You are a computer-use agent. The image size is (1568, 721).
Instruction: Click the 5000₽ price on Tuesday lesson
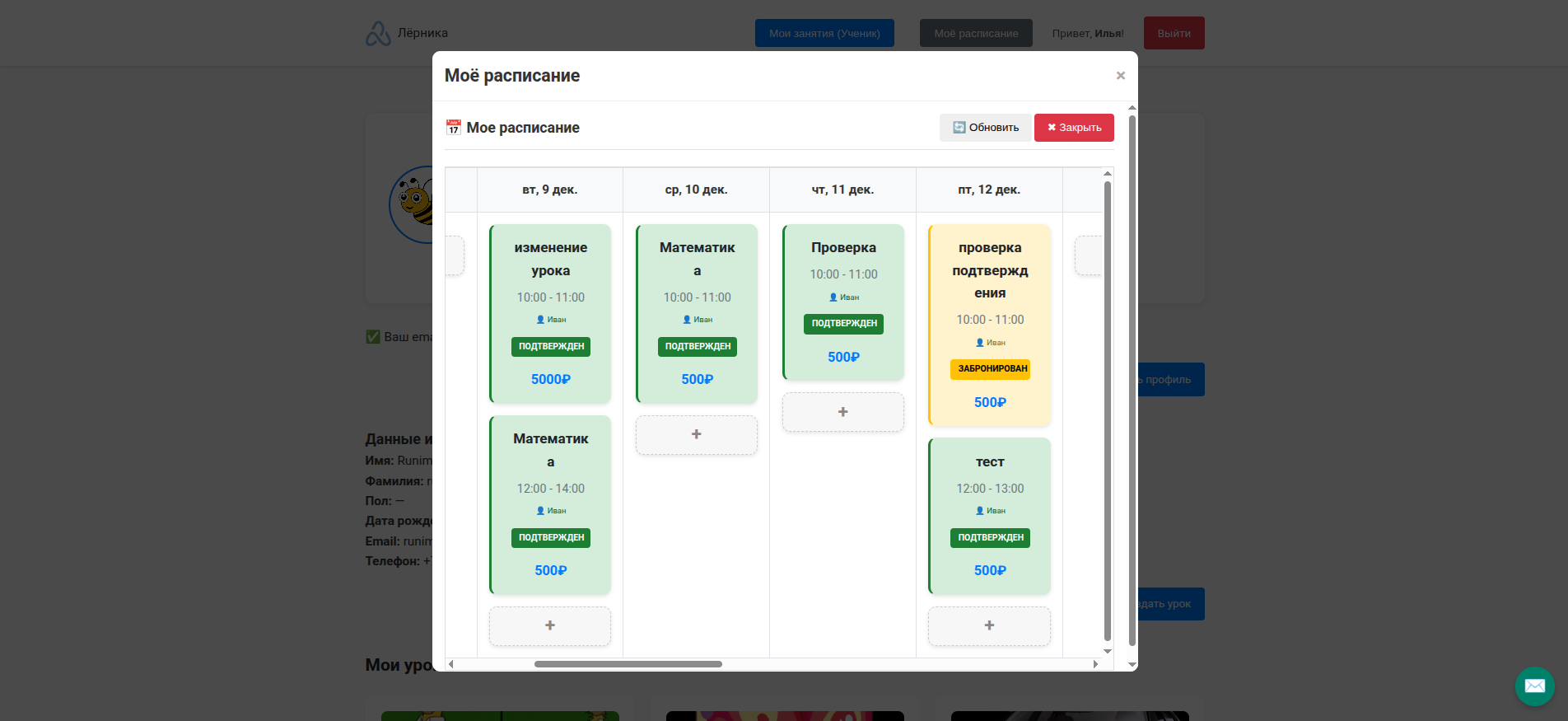tap(550, 380)
